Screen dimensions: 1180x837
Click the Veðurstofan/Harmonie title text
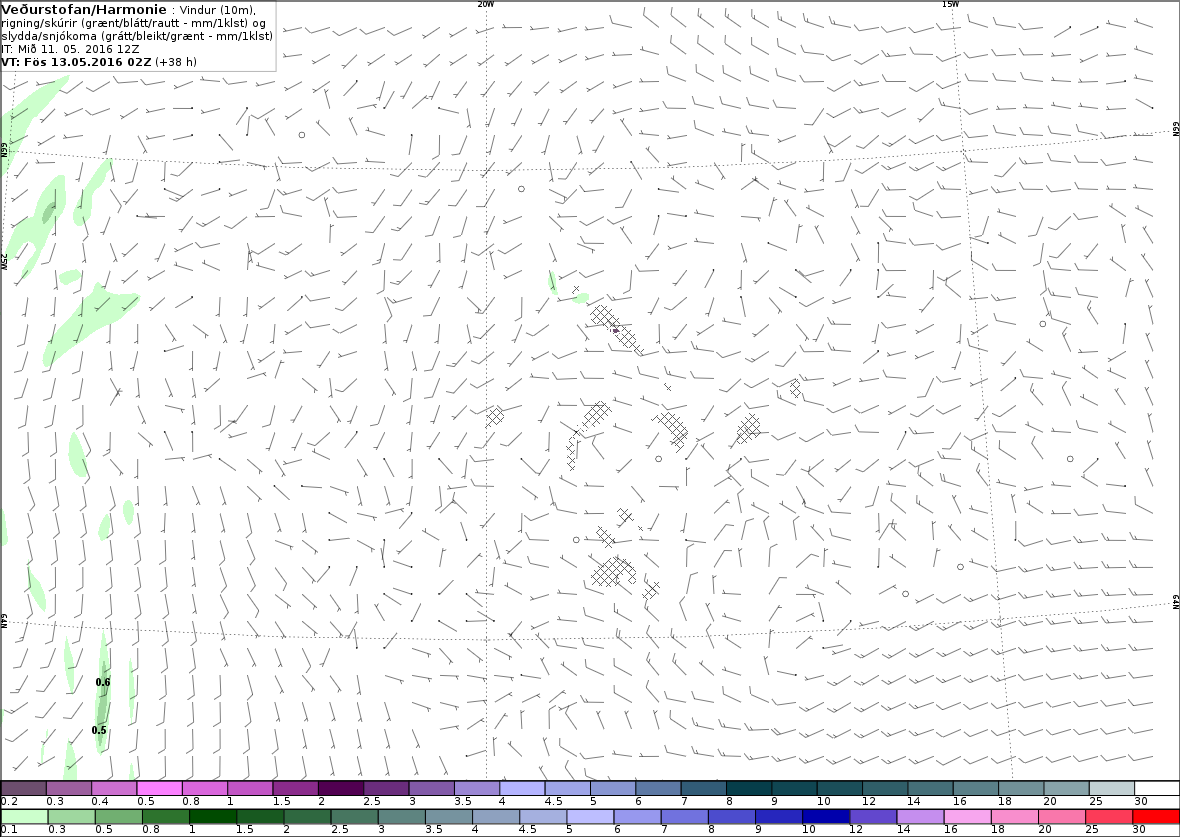tap(84, 10)
